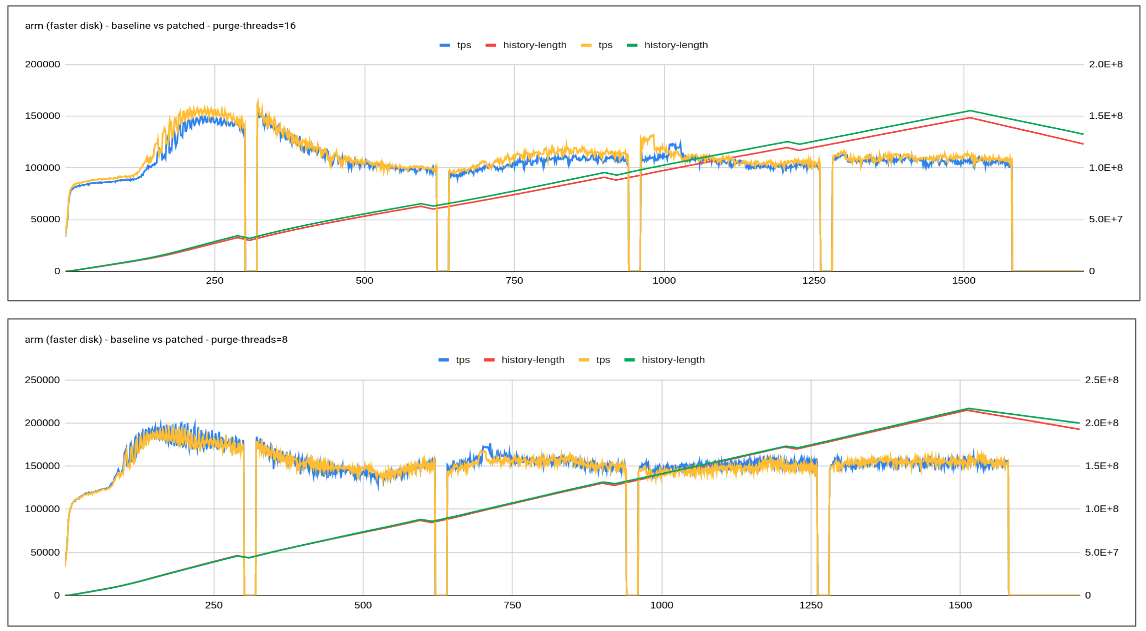Click yellow tps legend swatch in purge-threads=8 chart

click(x=584, y=360)
